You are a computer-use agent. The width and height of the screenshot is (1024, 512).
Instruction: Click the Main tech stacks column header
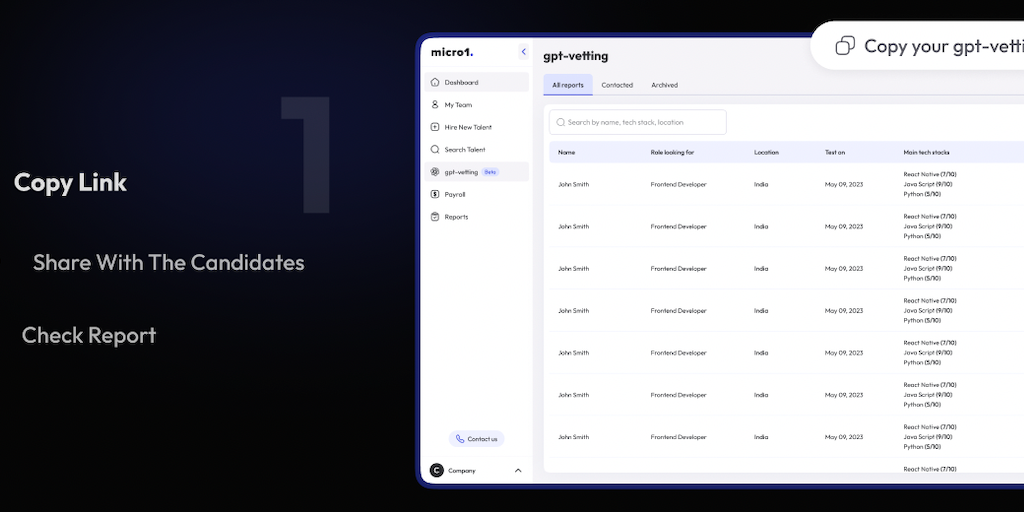click(926, 152)
